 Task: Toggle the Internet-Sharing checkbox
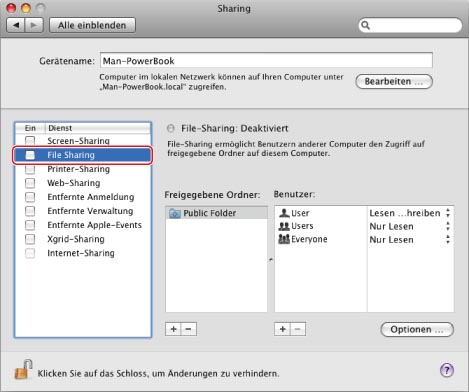point(30,253)
